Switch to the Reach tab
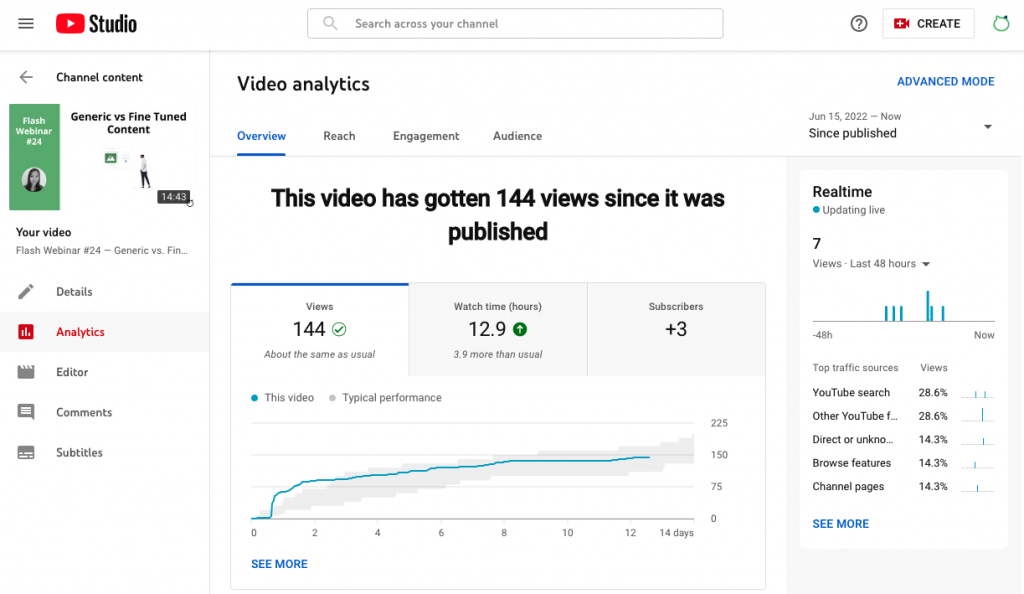The width and height of the screenshot is (1024, 594). (x=339, y=135)
